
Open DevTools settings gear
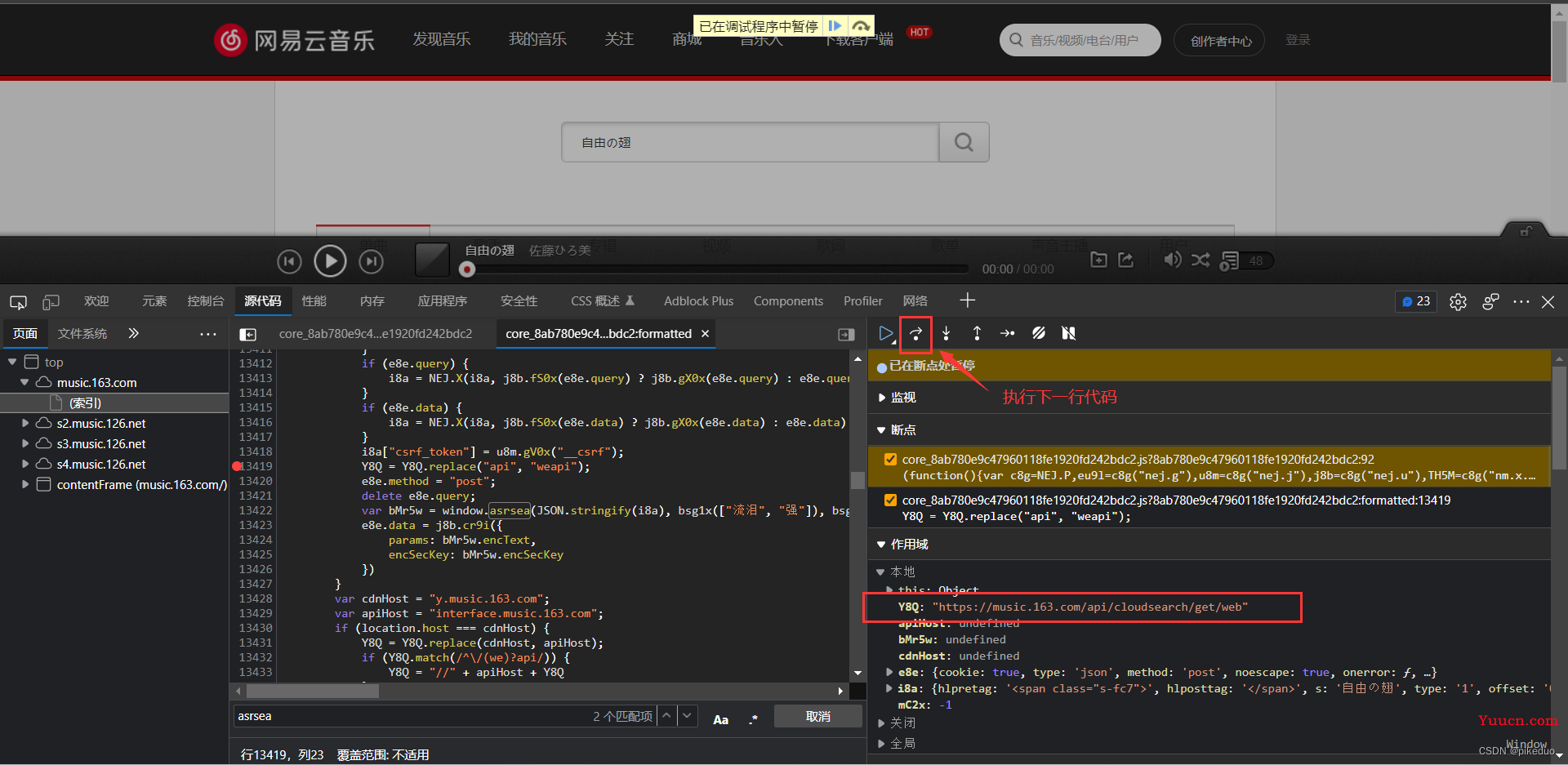[x=1458, y=302]
